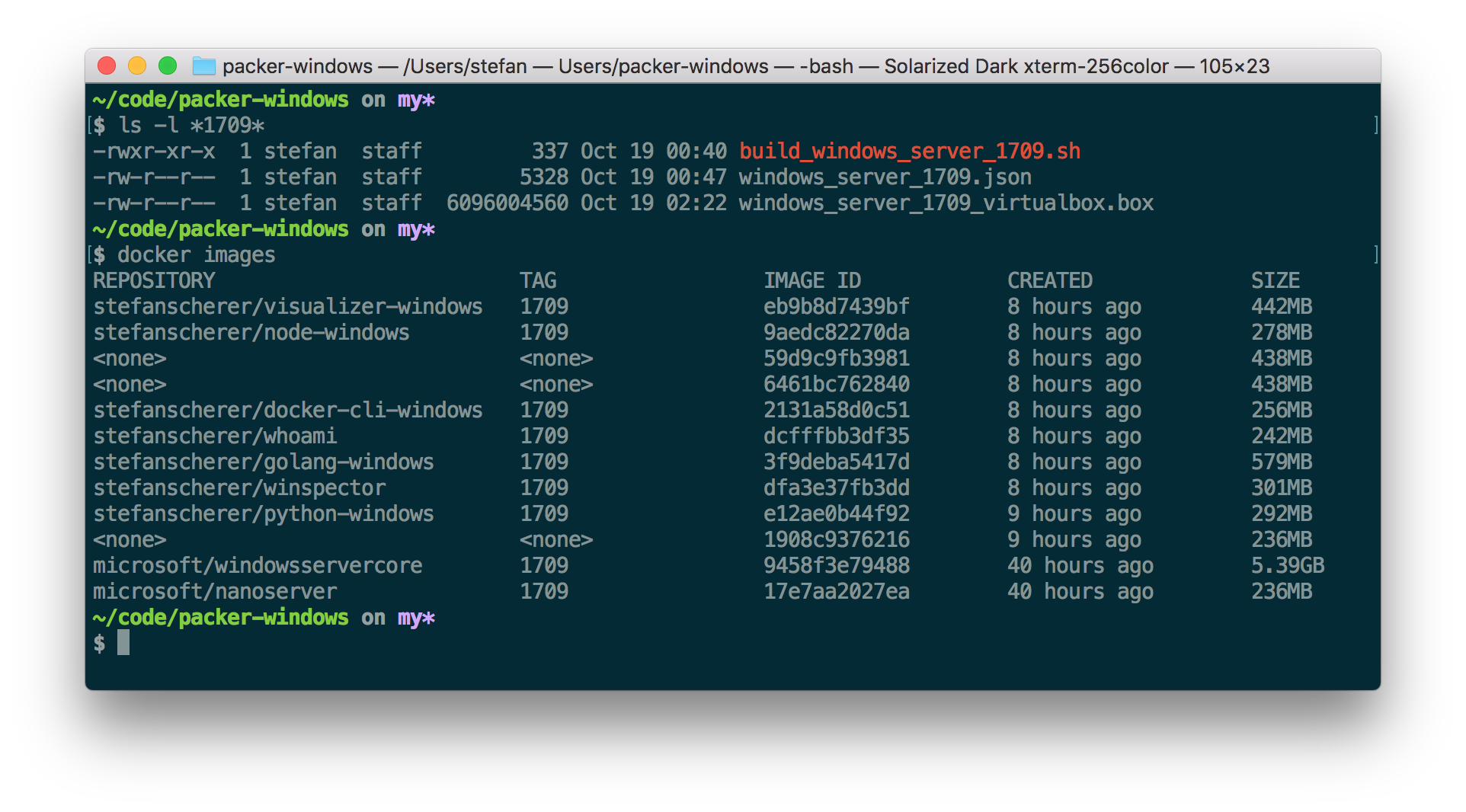Click the REPOSITORY column header
This screenshot has width=1466, height=812.
(154, 281)
